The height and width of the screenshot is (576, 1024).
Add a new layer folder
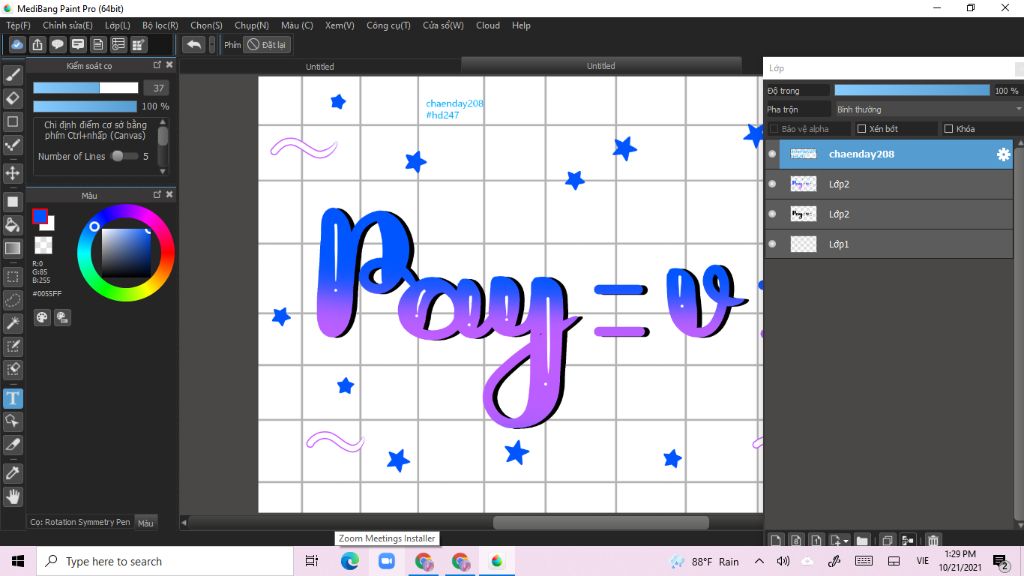[x=862, y=540]
